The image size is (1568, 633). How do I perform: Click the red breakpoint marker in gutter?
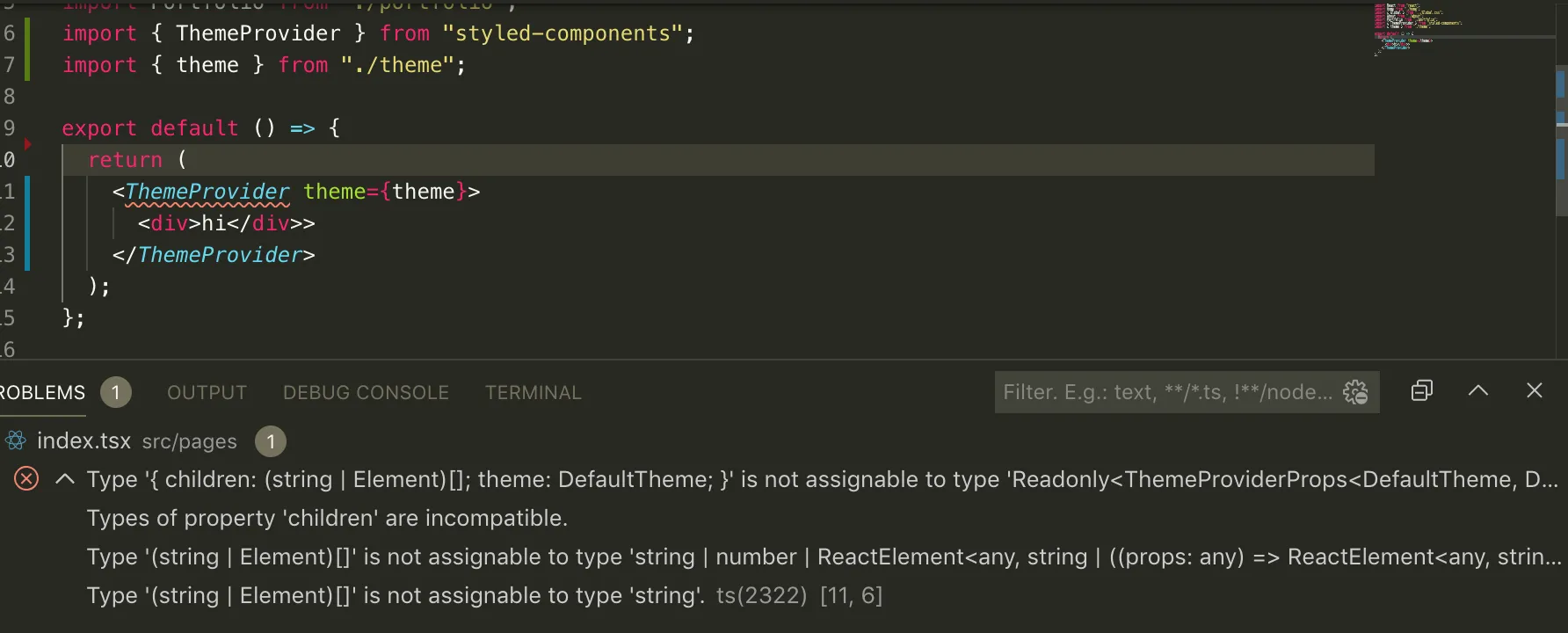click(28, 143)
